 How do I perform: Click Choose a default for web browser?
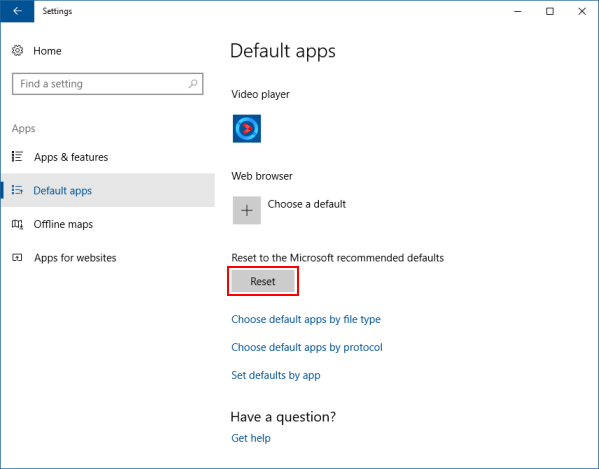[306, 204]
